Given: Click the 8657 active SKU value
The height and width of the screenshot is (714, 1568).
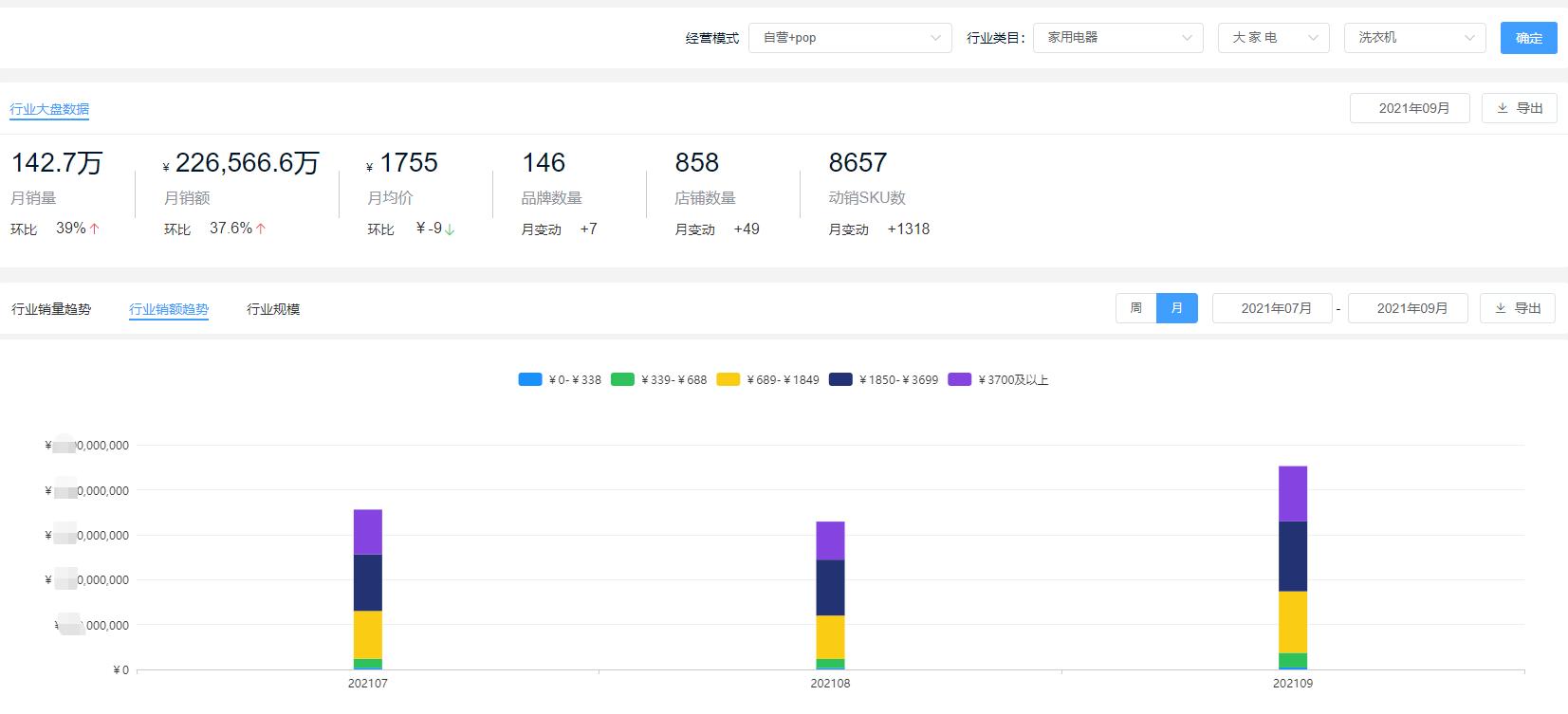Looking at the screenshot, I should point(858,163).
